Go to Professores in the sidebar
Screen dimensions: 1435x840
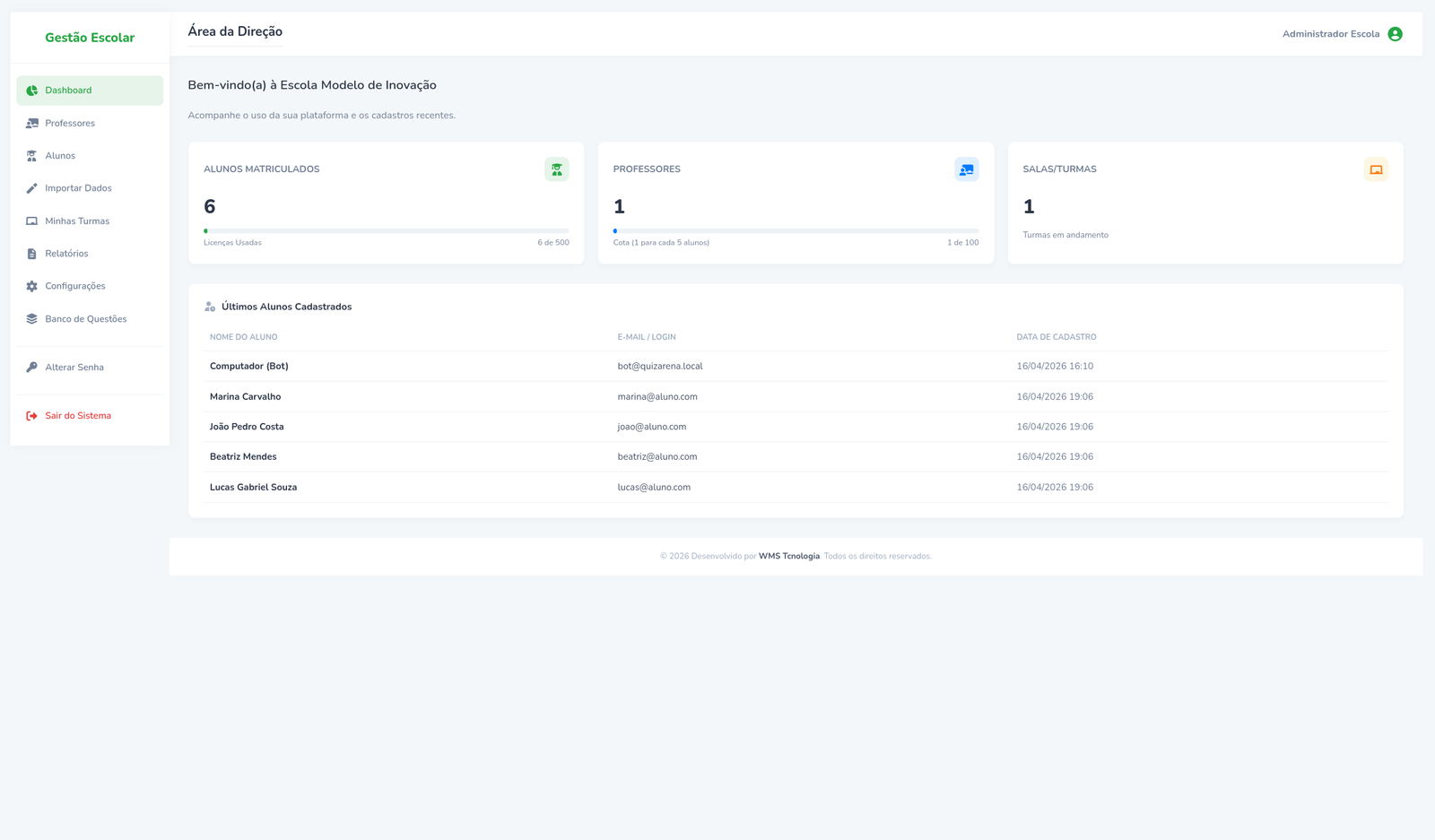pyautogui.click(x=70, y=124)
